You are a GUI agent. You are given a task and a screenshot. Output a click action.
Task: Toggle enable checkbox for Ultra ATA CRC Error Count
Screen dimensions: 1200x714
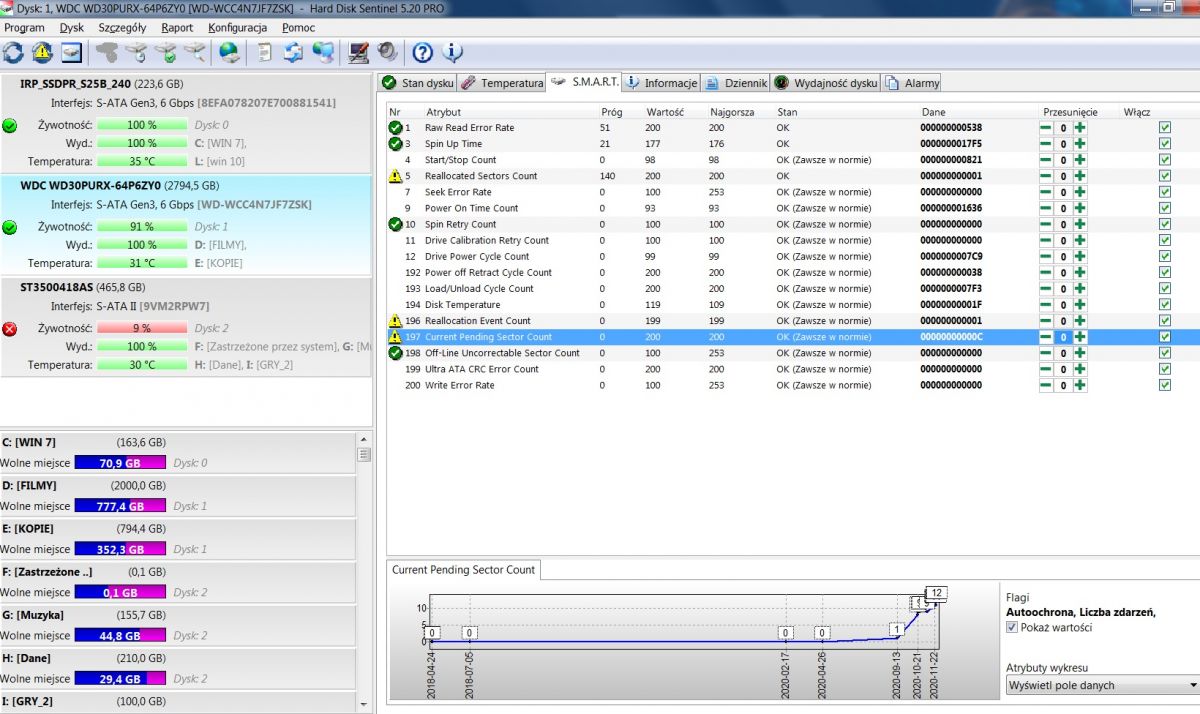1164,369
